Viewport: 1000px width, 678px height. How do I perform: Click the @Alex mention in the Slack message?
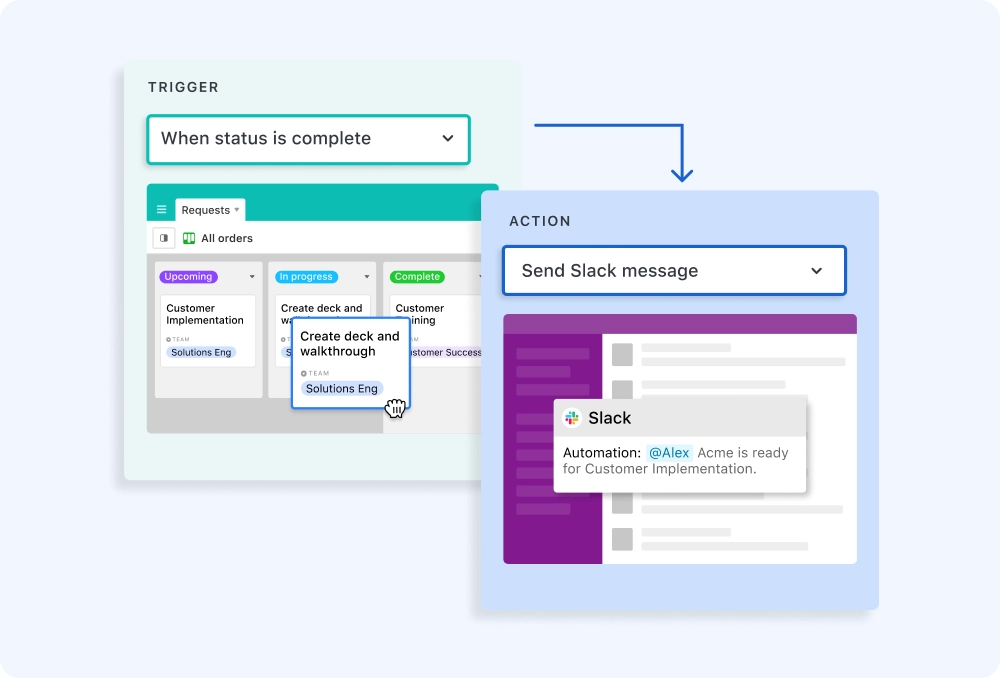click(668, 452)
